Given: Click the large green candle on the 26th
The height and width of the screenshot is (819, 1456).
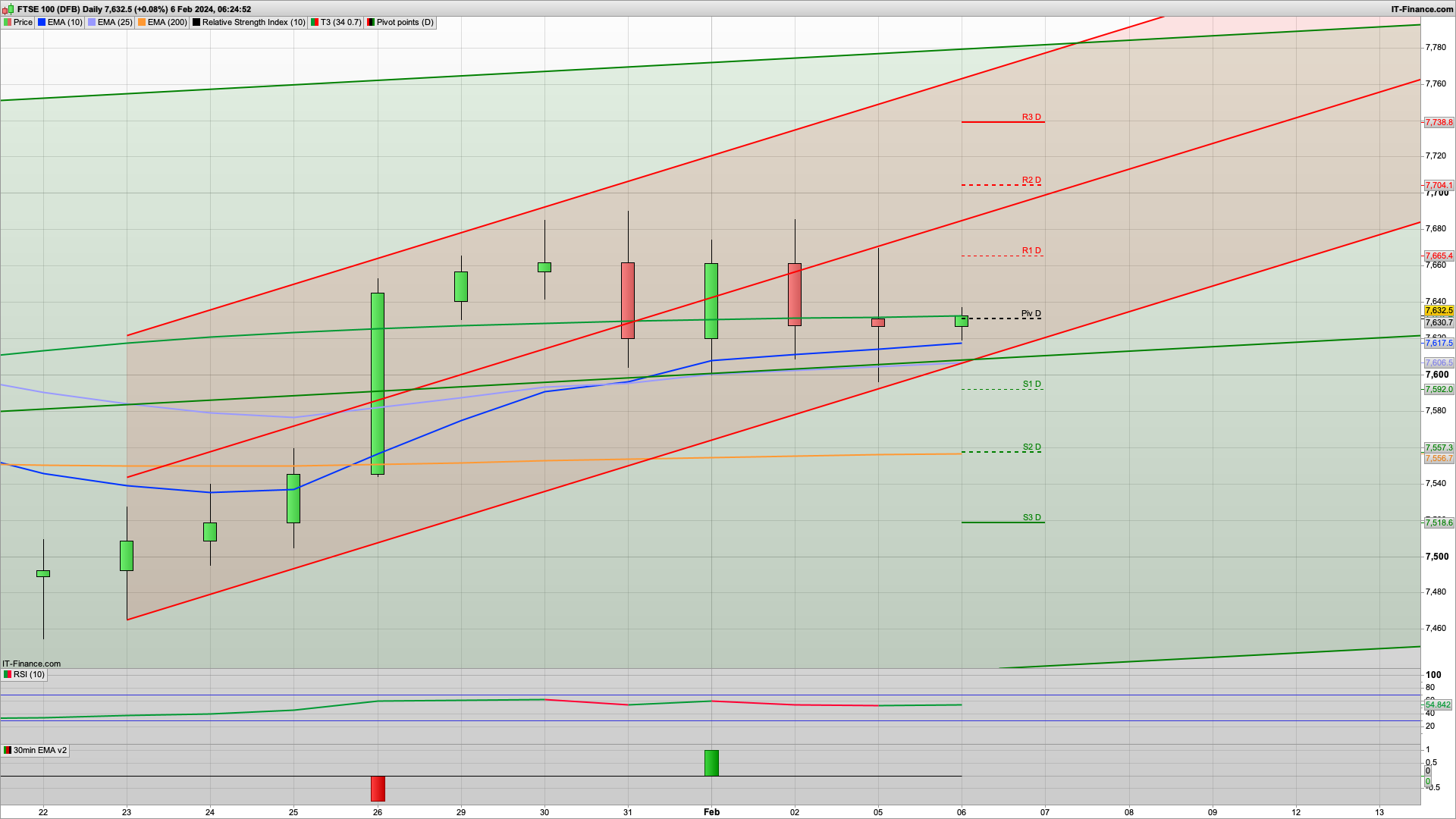Looking at the screenshot, I should pyautogui.click(x=378, y=384).
